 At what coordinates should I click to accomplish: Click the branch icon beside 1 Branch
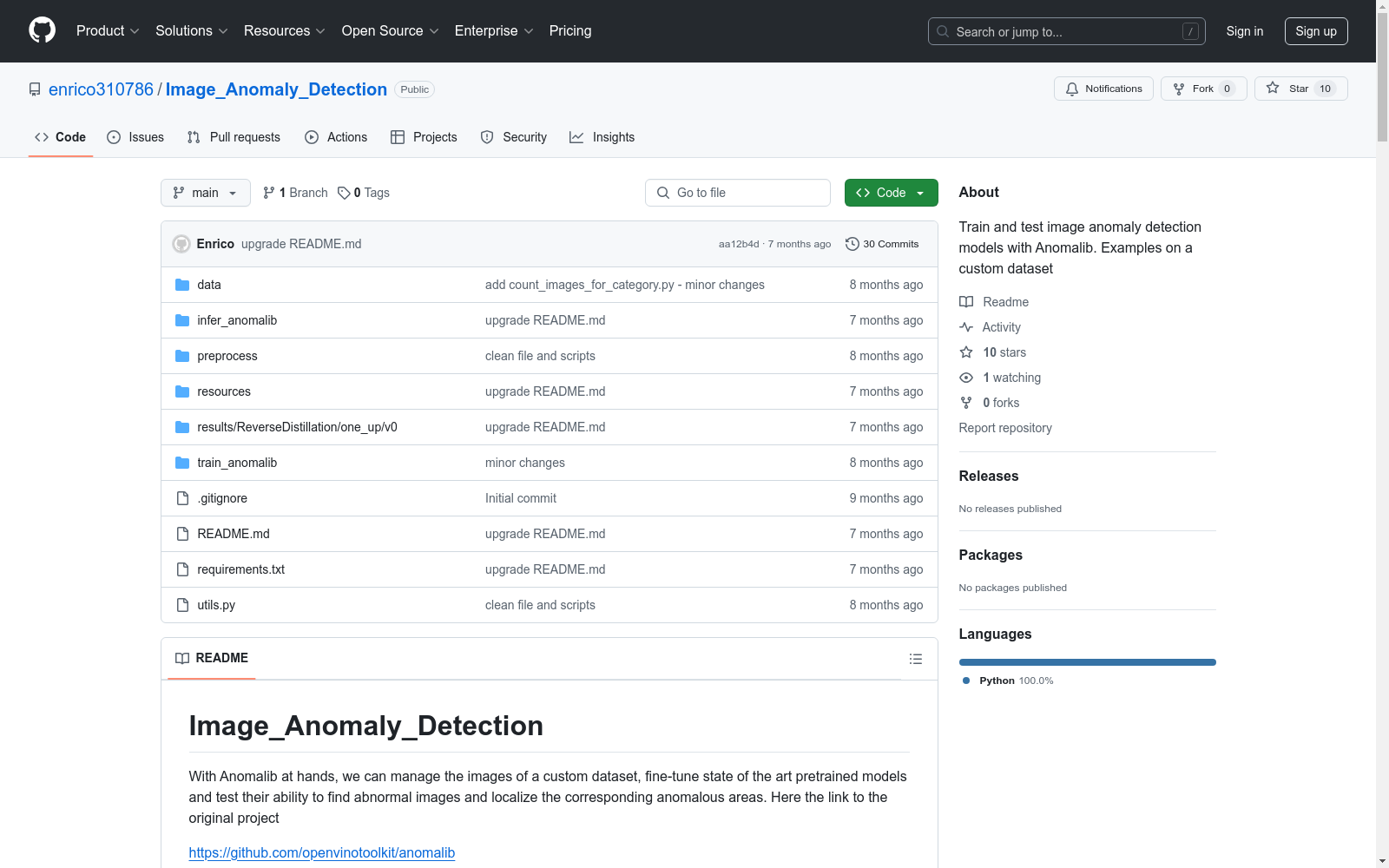click(269, 193)
